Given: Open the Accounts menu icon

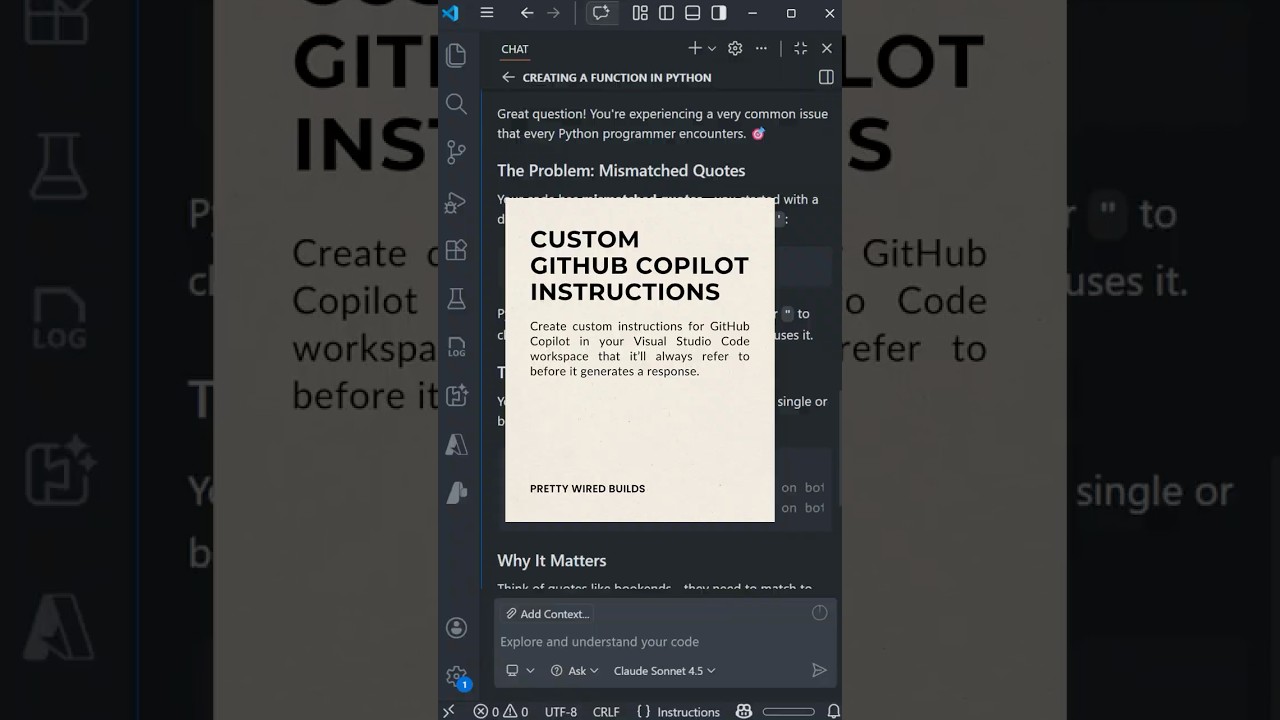Looking at the screenshot, I should coord(456,628).
